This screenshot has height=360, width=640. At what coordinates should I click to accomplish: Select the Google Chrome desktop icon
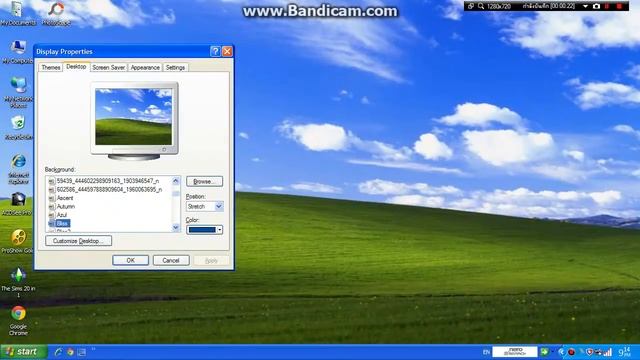(x=18, y=320)
